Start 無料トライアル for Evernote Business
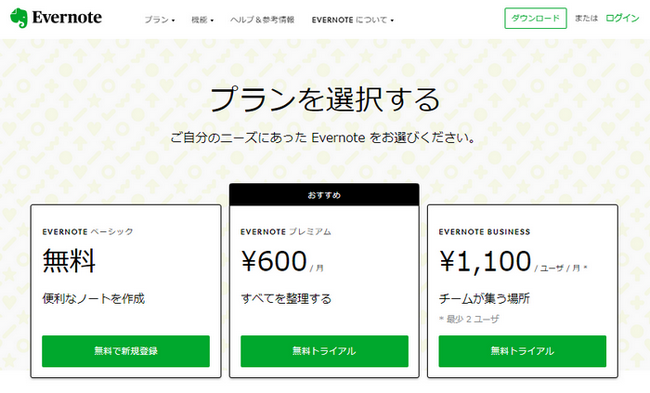Screen dimensions: 650x393 coord(522,351)
